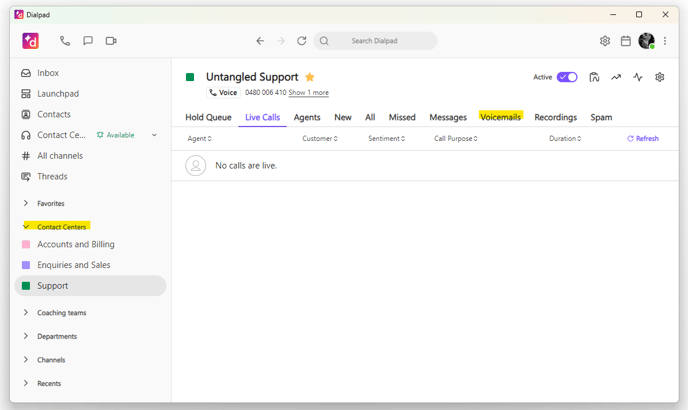Open Launchpad in the sidebar
The width and height of the screenshot is (688, 410).
coord(50,94)
